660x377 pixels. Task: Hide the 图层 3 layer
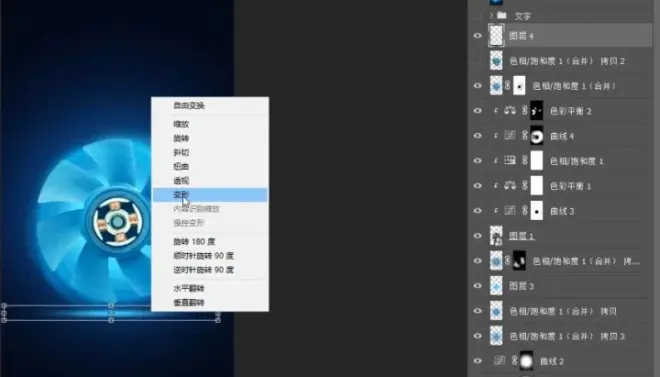477,286
